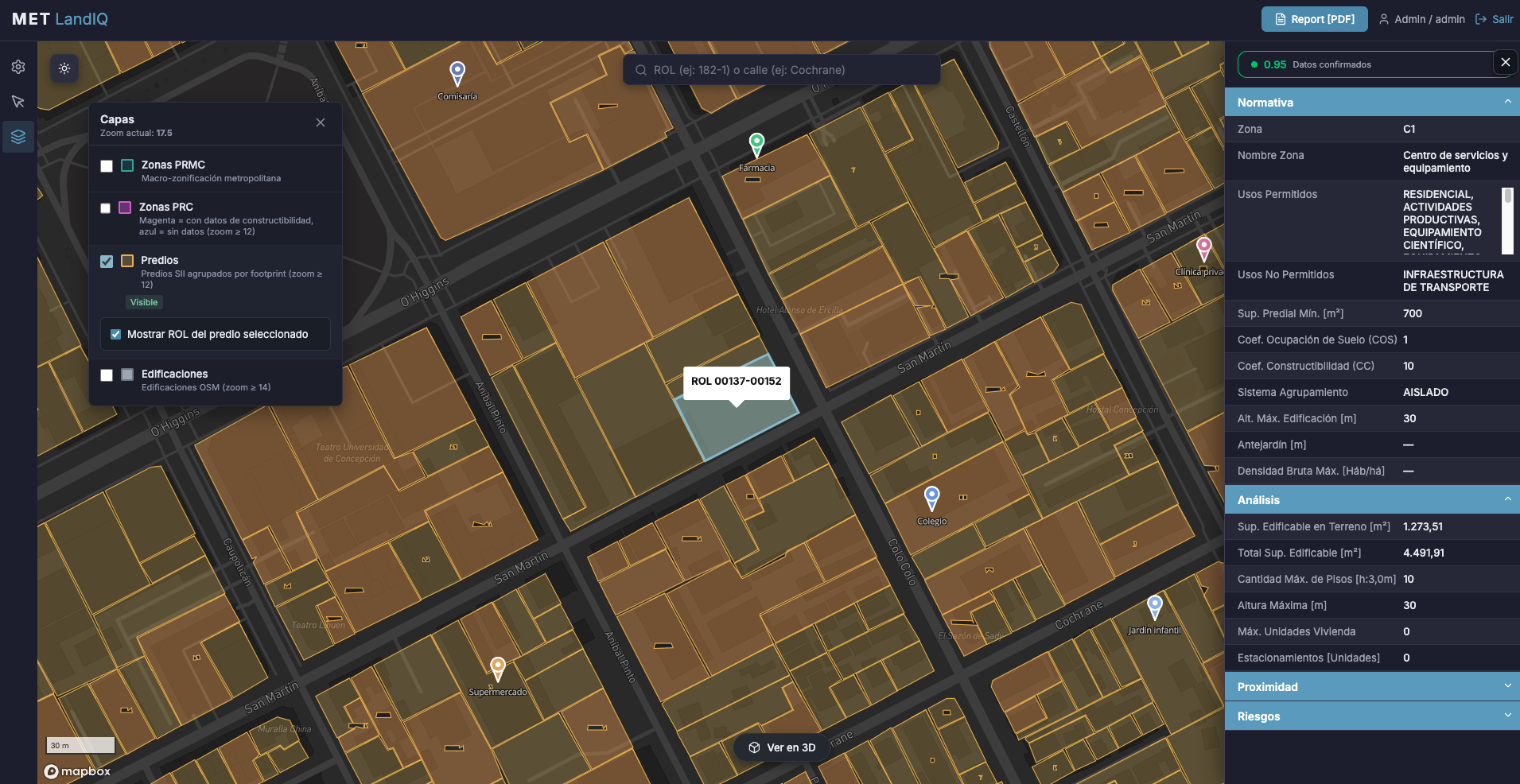Click the Usos Permitidos scrollbar
This screenshot has height=784, width=1520.
[x=1507, y=220]
